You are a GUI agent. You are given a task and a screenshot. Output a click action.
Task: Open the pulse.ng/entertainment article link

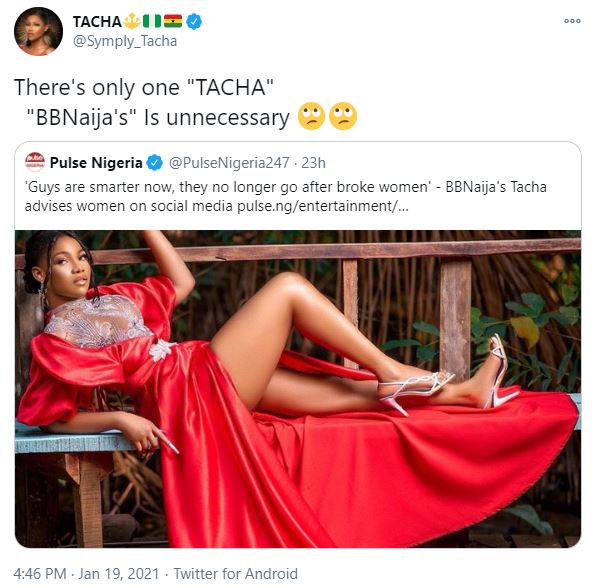point(323,206)
